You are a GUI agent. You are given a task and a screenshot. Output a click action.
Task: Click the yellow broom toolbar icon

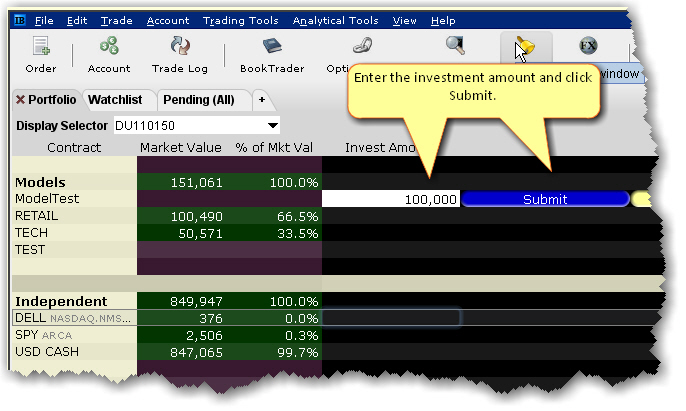(x=520, y=45)
